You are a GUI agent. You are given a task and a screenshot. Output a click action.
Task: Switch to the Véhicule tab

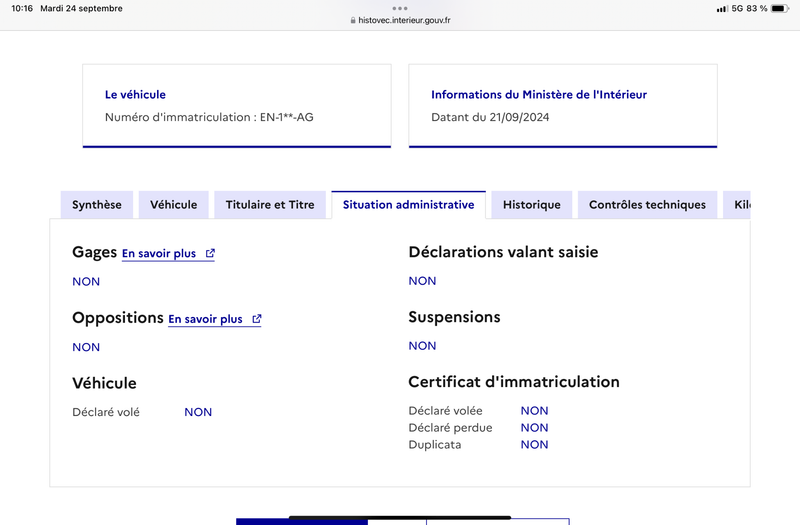[173, 205]
